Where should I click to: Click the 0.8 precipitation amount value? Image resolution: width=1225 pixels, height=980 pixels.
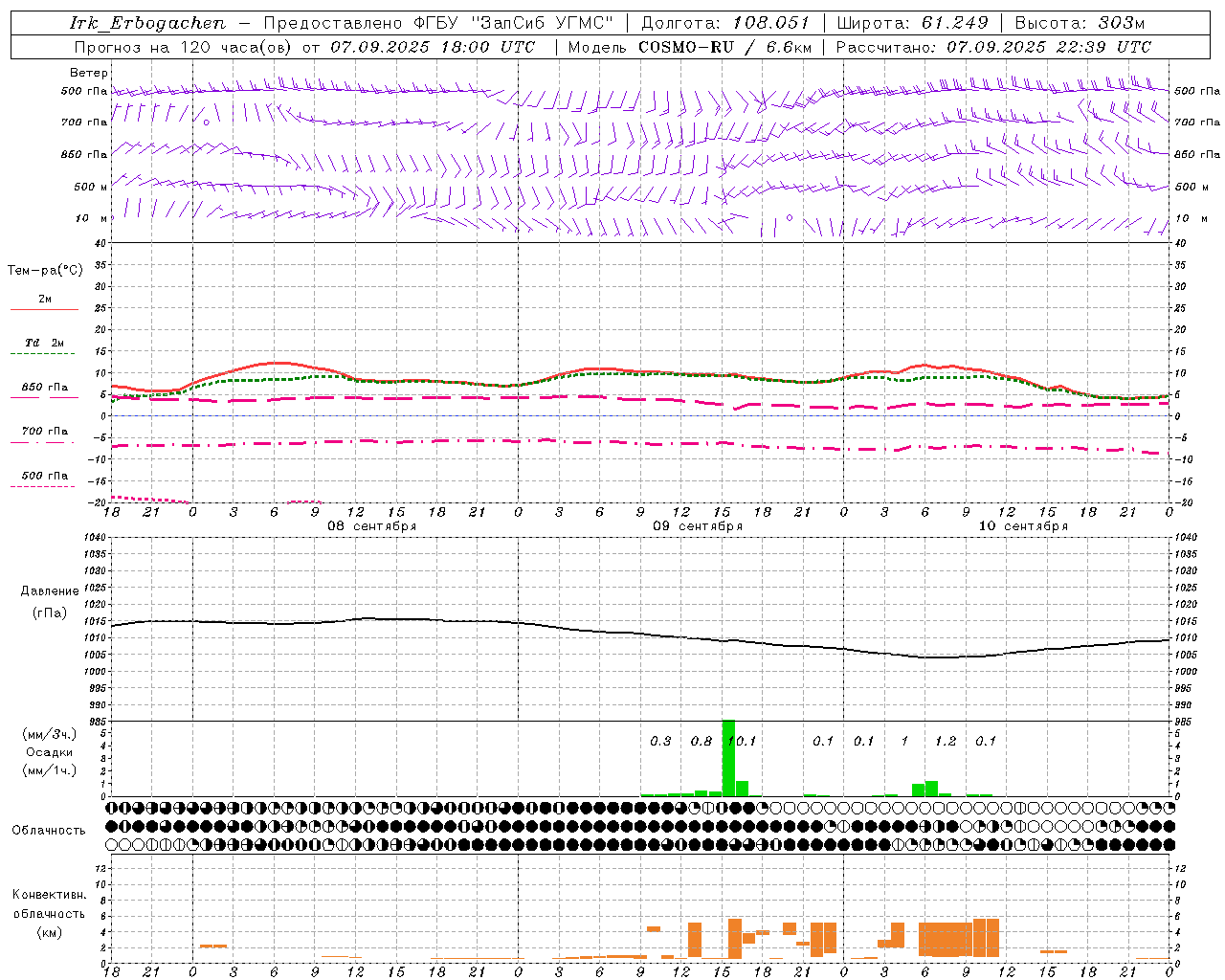[x=702, y=741]
